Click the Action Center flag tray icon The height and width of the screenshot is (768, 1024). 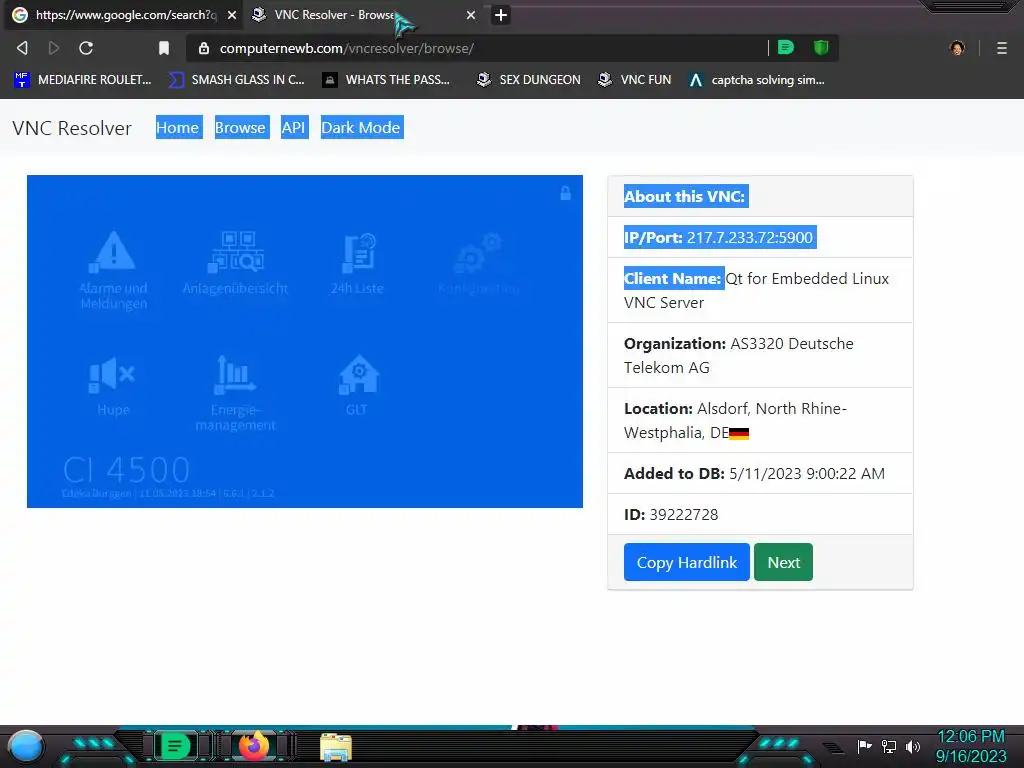(x=864, y=746)
